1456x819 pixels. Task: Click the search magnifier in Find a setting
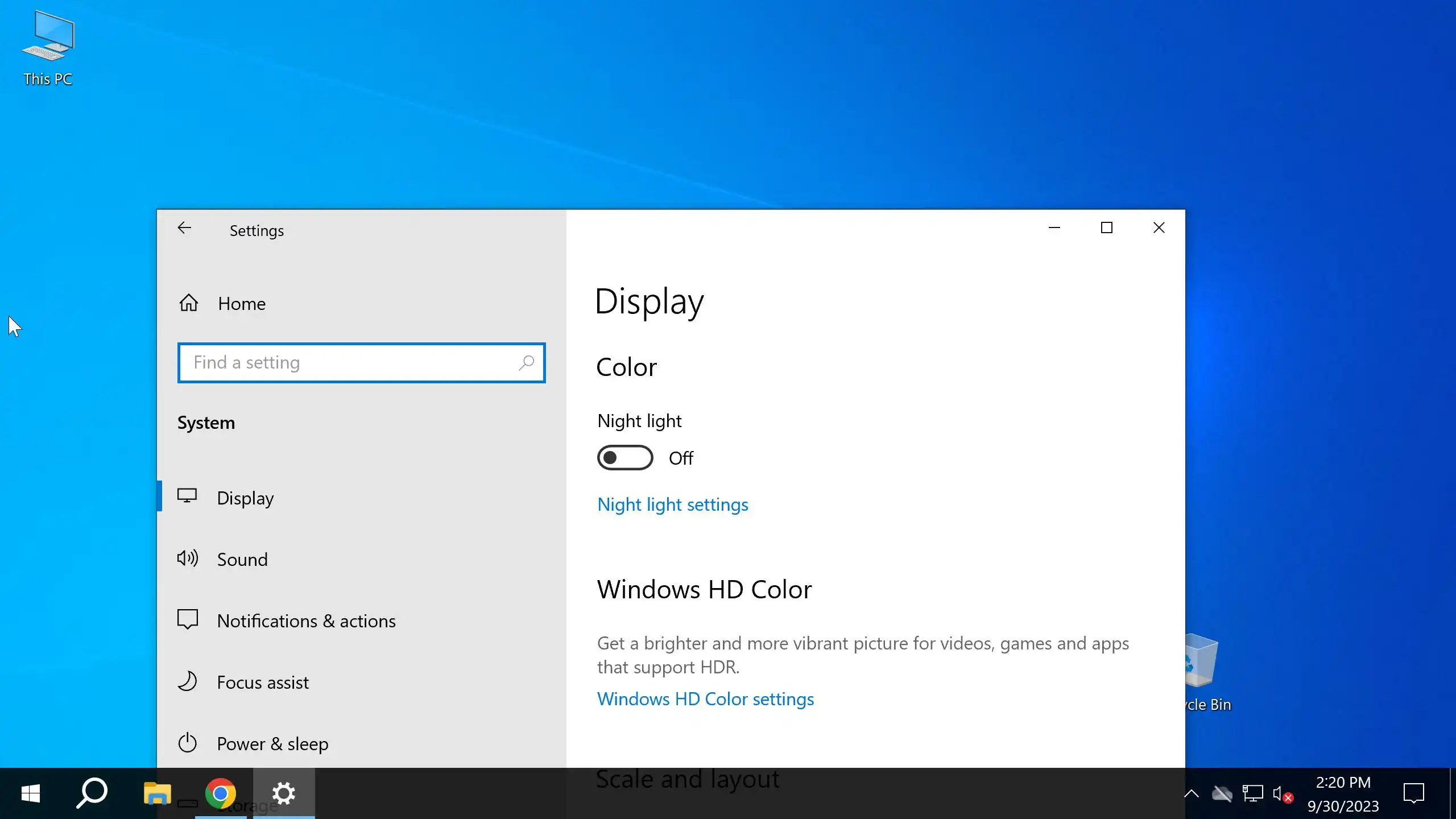(526, 363)
